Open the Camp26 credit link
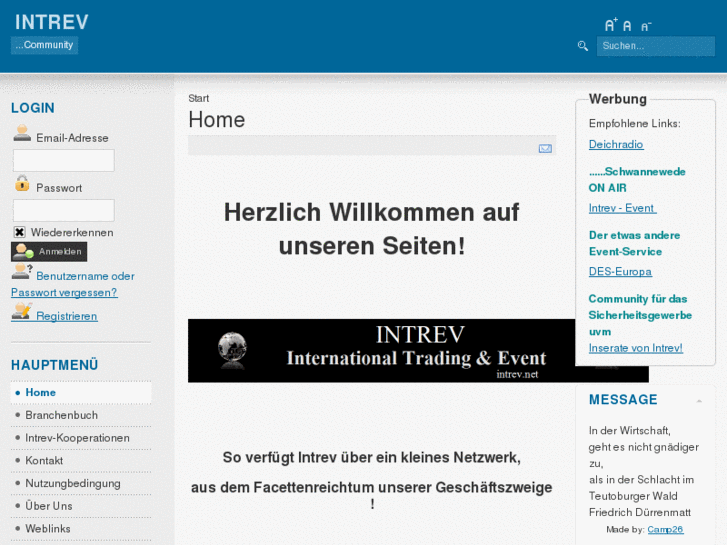727x545 pixels. pos(665,529)
